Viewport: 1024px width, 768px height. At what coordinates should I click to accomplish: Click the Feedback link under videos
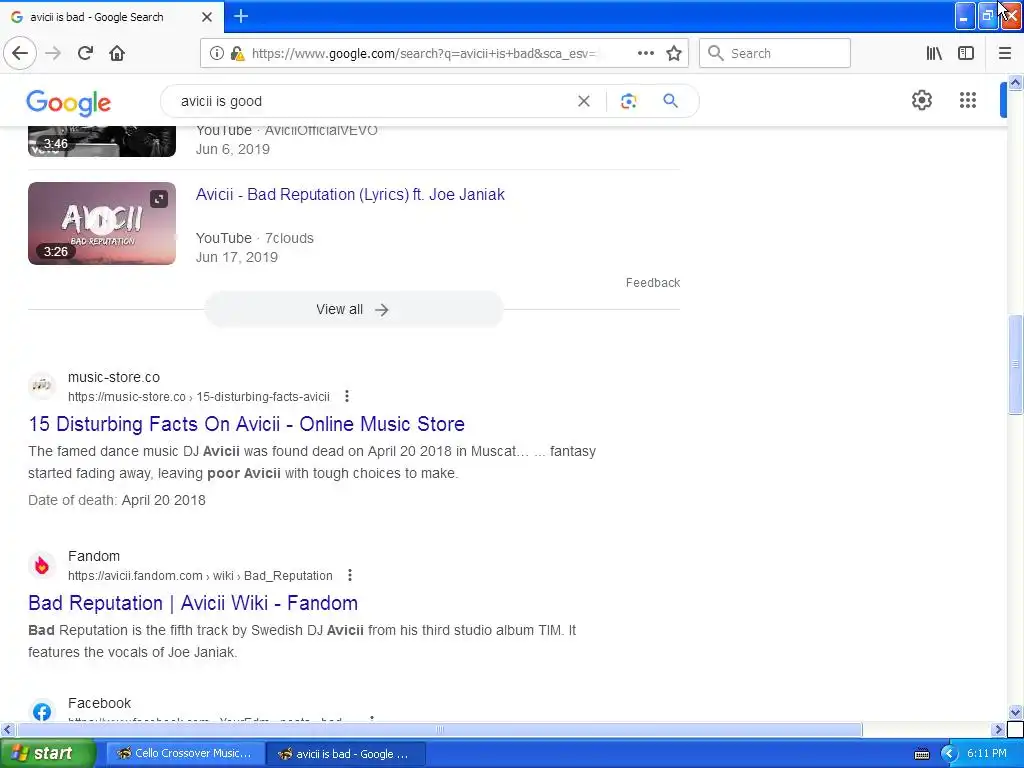(652, 283)
